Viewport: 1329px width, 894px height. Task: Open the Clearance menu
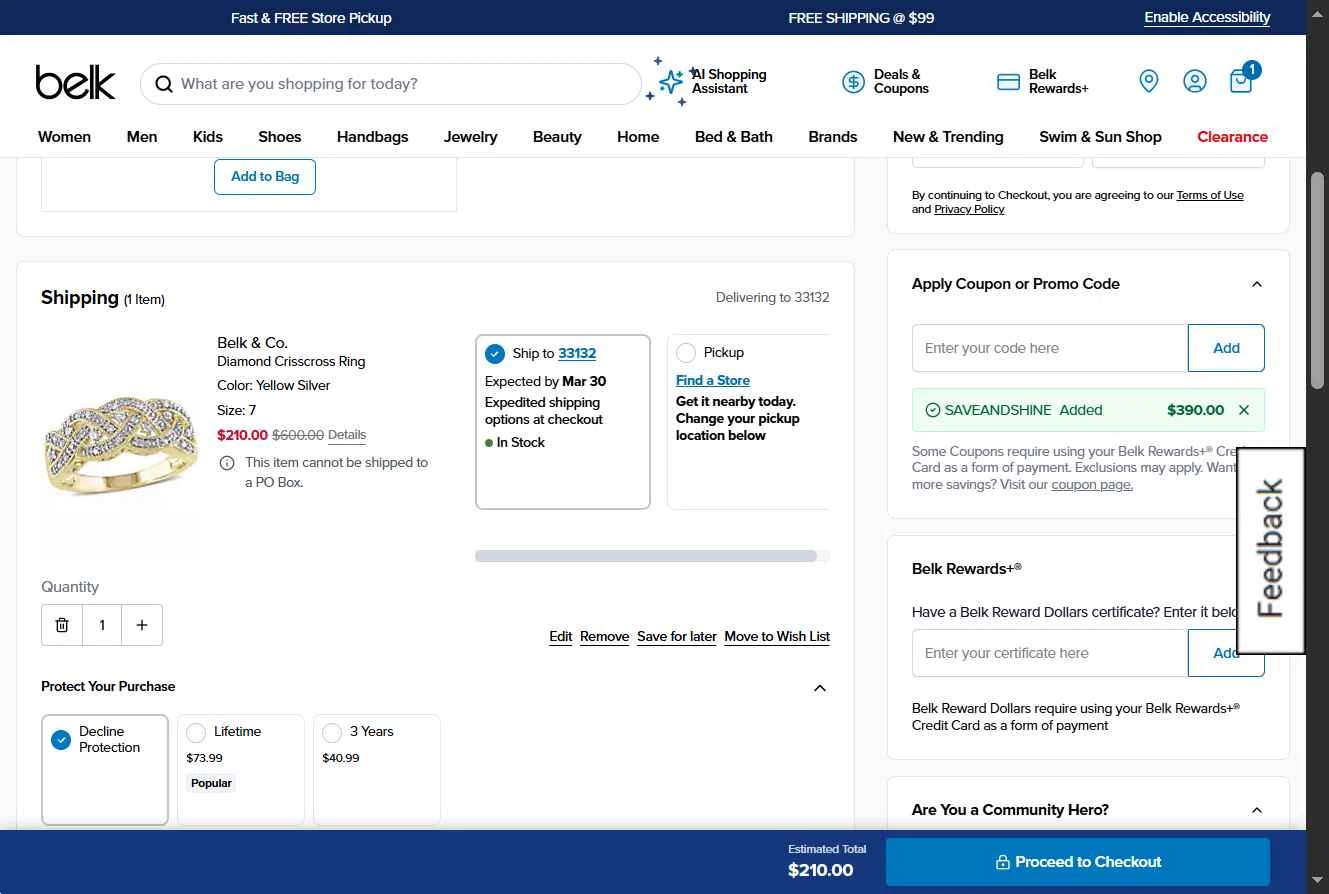[1232, 137]
